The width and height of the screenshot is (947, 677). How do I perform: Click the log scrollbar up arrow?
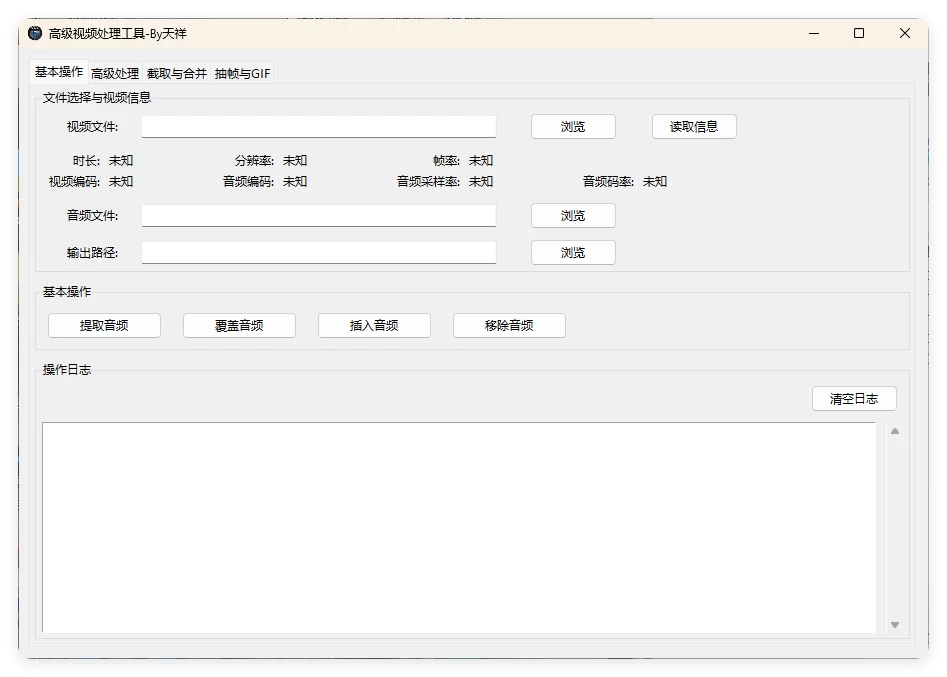point(894,429)
